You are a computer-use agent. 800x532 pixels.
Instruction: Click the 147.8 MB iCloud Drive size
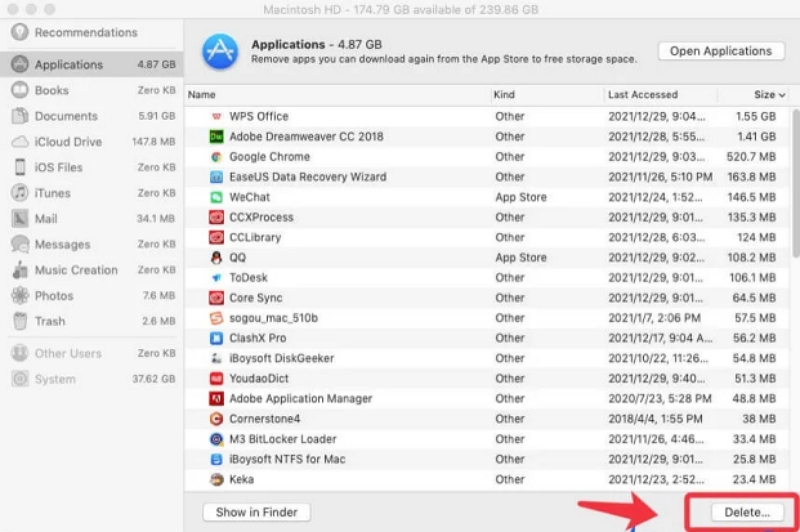click(154, 142)
